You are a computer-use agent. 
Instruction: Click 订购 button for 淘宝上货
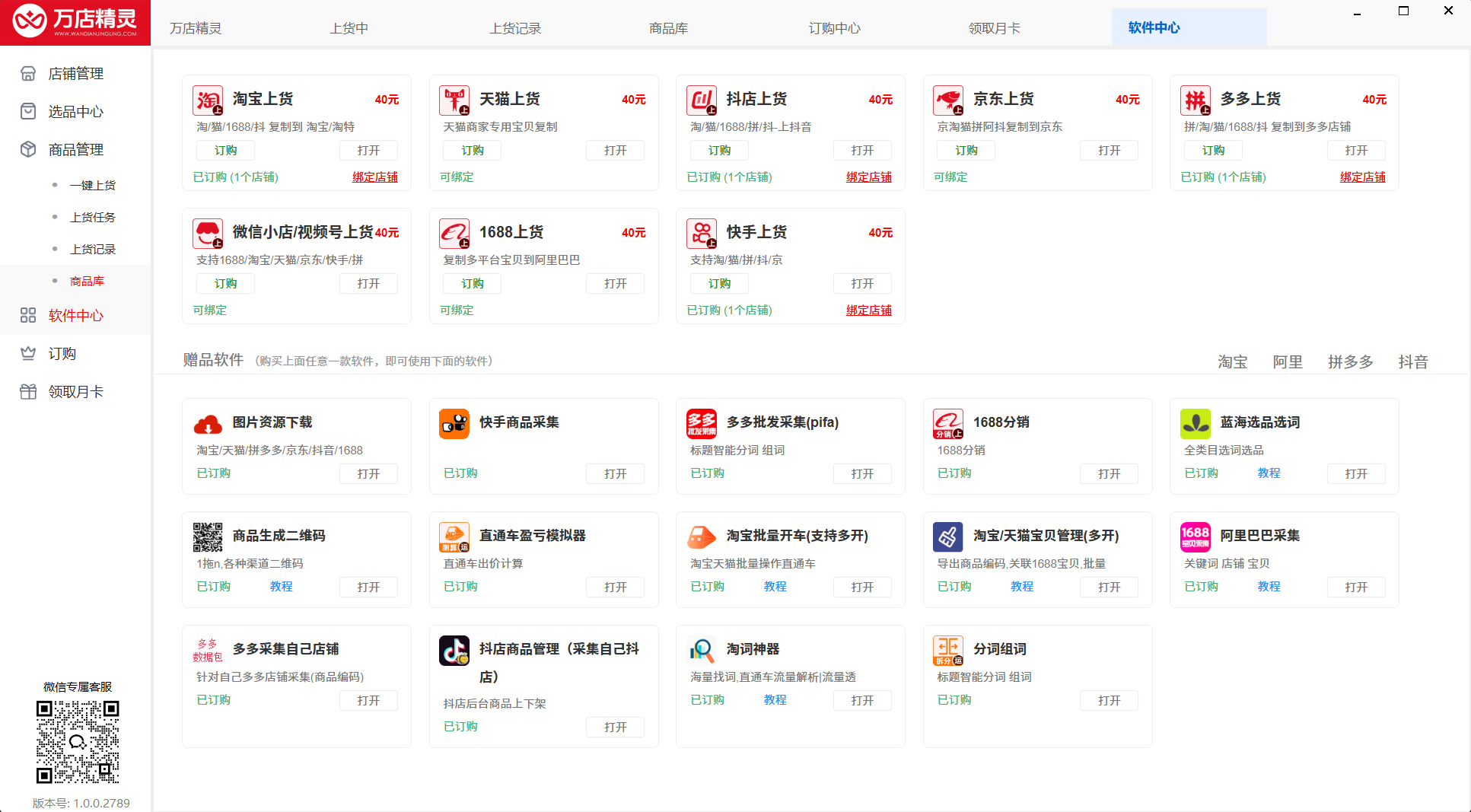tap(225, 151)
